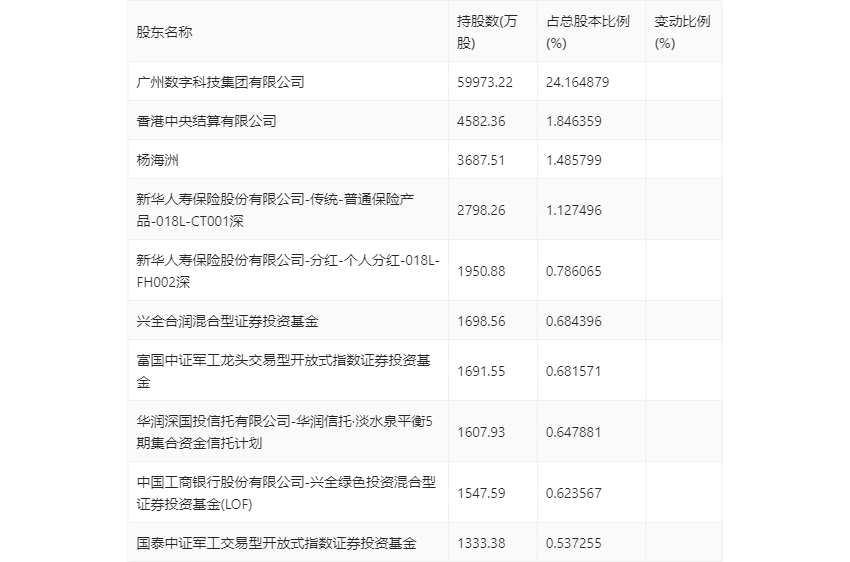850x562 pixels.
Task: Click the holding value 2798.26
Action: pos(481,210)
